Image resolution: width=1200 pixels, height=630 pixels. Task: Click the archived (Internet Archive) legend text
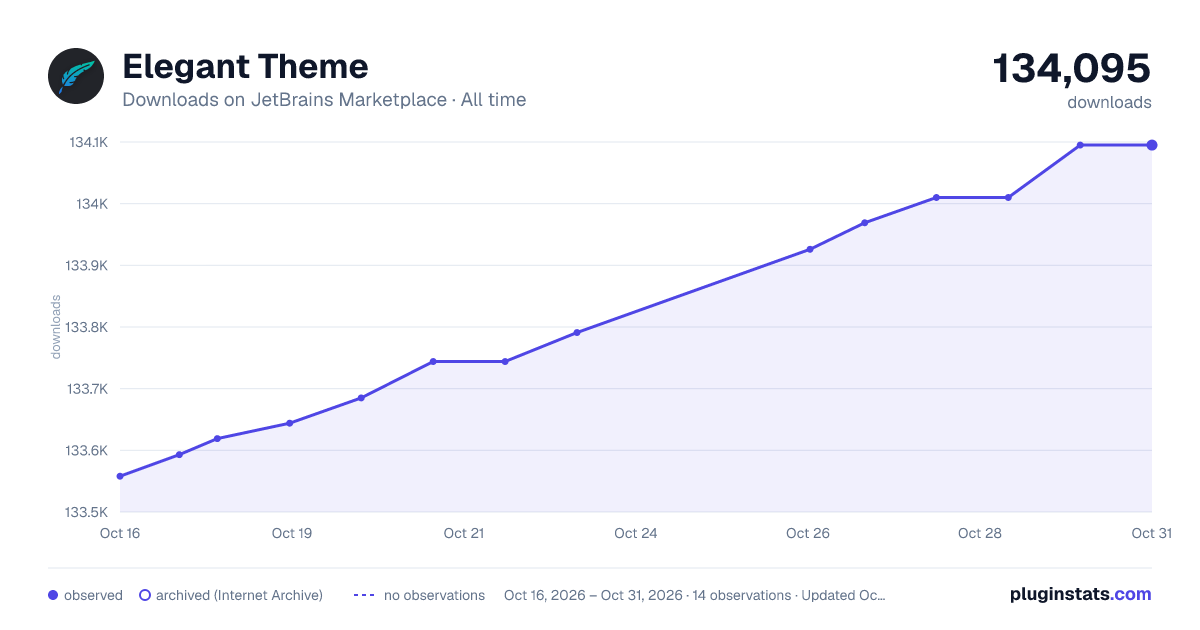(x=239, y=595)
